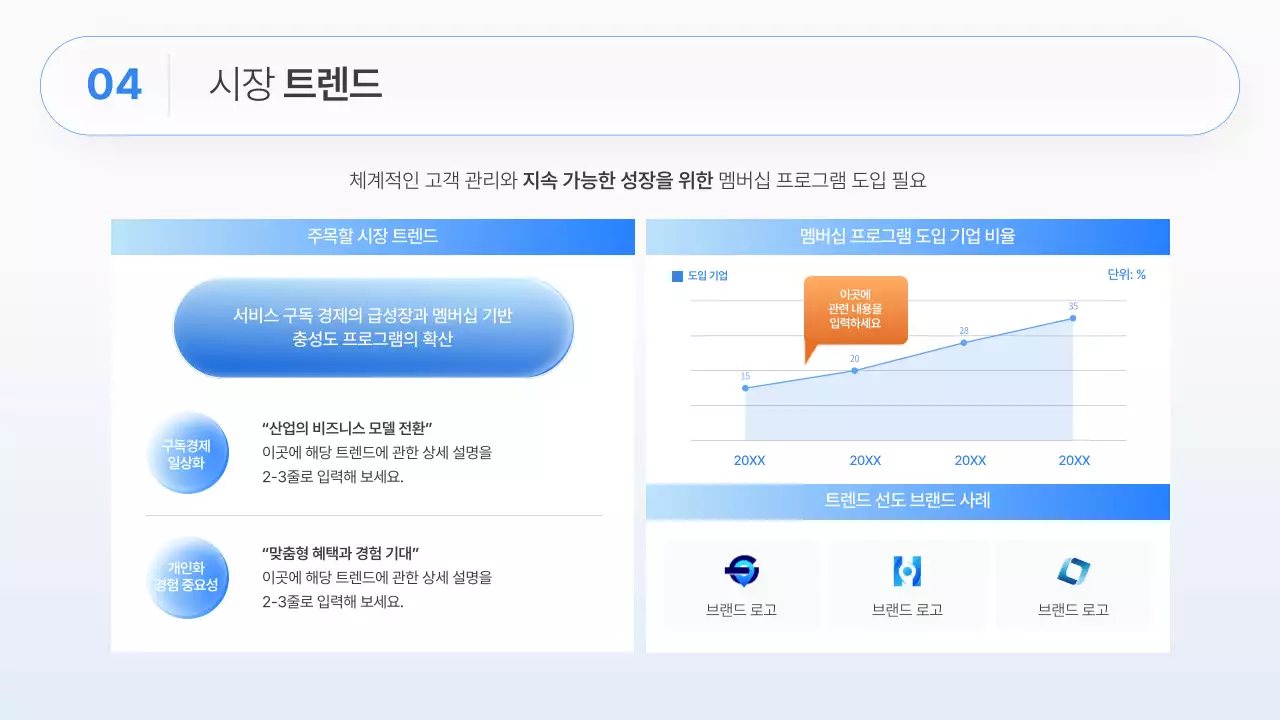The image size is (1280, 720).
Task: Click the 주목할 시장 트렌드 header bar
Action: point(373,237)
